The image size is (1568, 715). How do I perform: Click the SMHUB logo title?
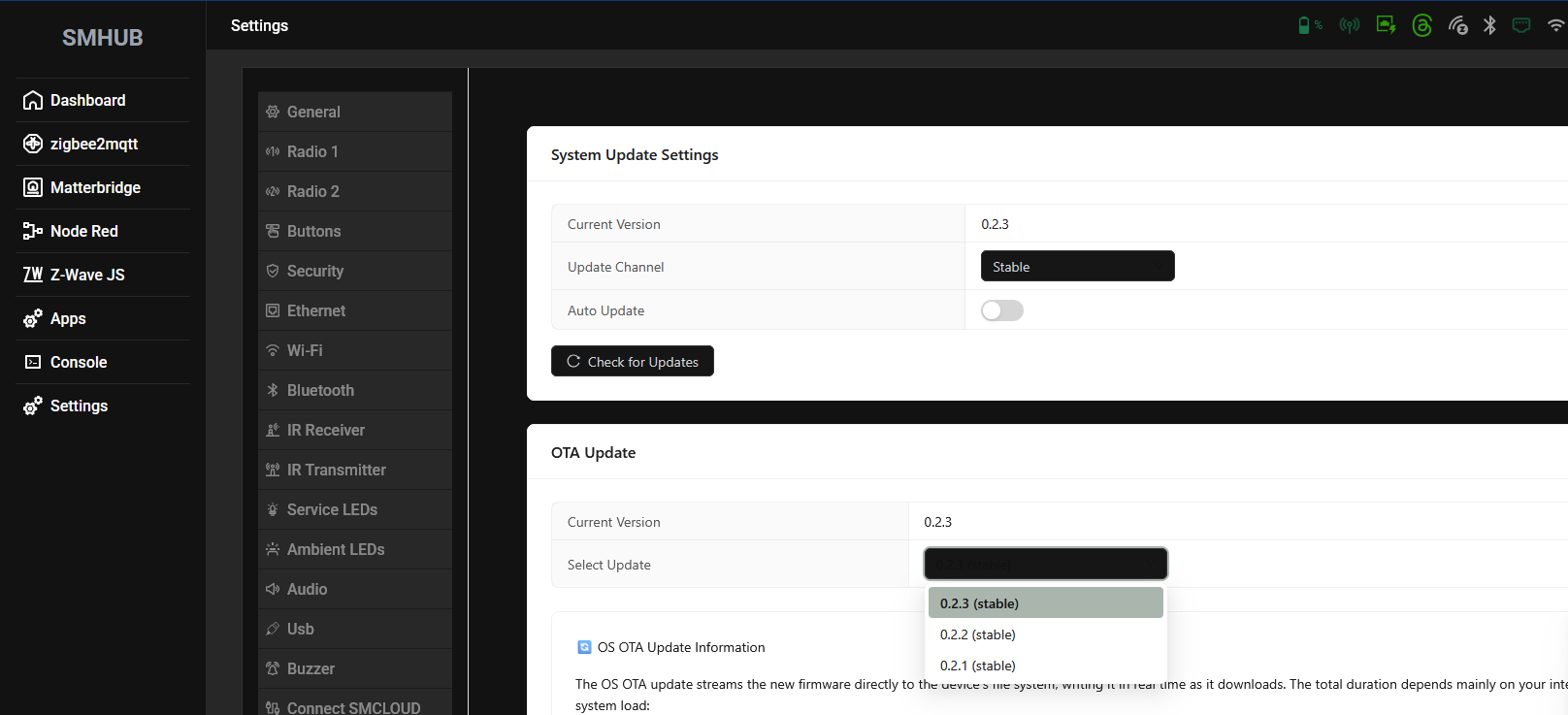[102, 38]
